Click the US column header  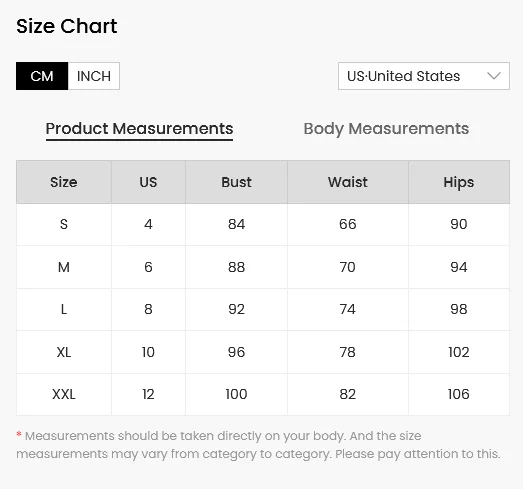pyautogui.click(x=148, y=182)
